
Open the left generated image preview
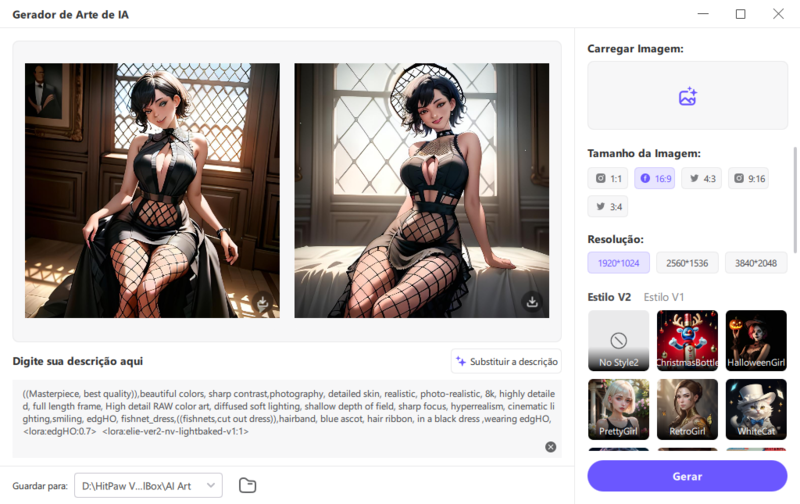152,190
